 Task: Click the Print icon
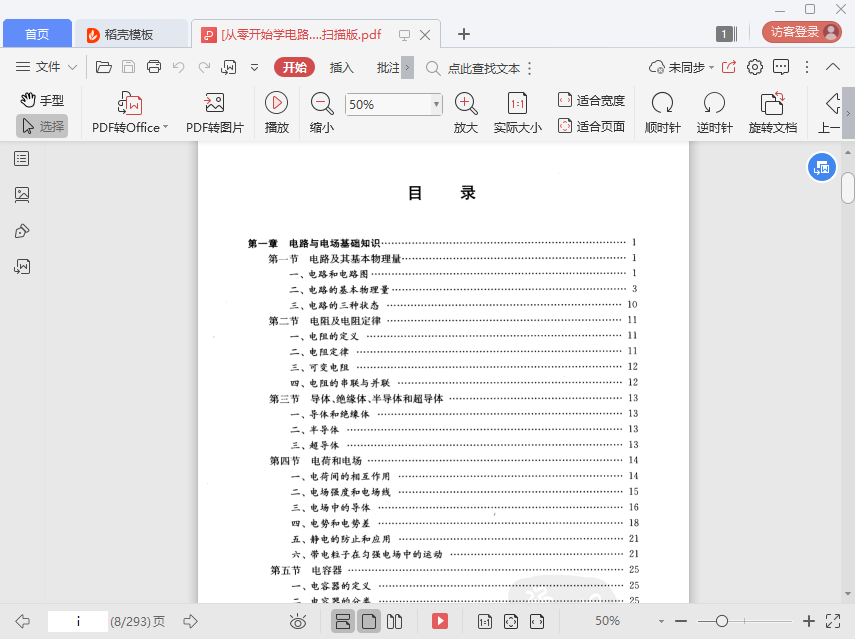tap(154, 67)
